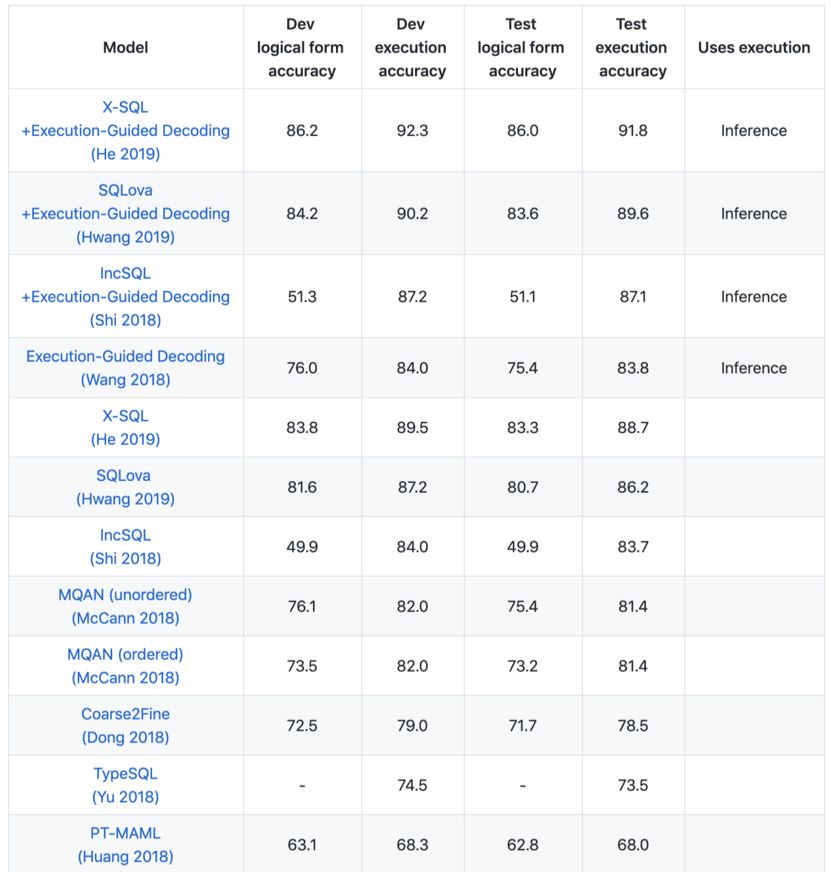Follow the Execution-Guided Decoding (Wang 2018) link

click(125, 368)
